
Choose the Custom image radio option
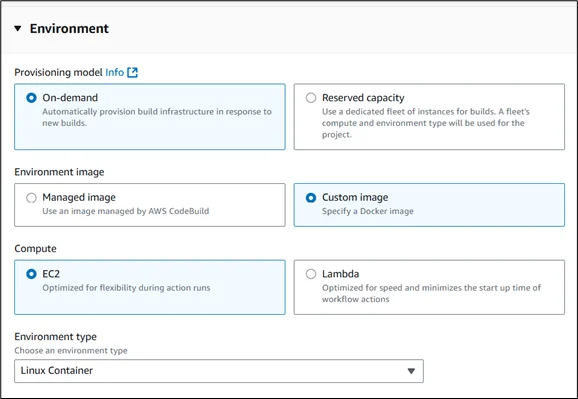tap(311, 198)
